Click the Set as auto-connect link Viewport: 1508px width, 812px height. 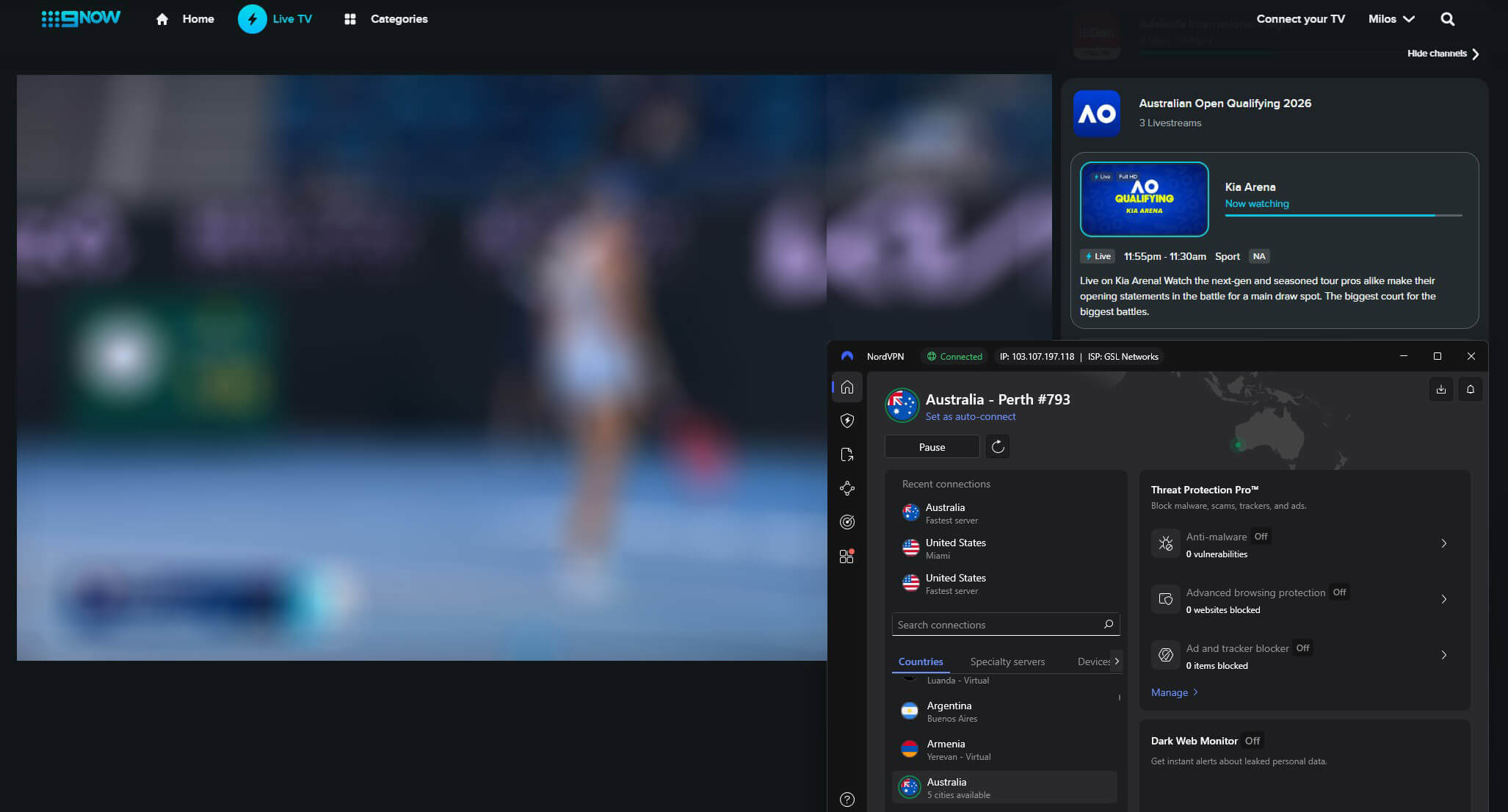tap(971, 416)
